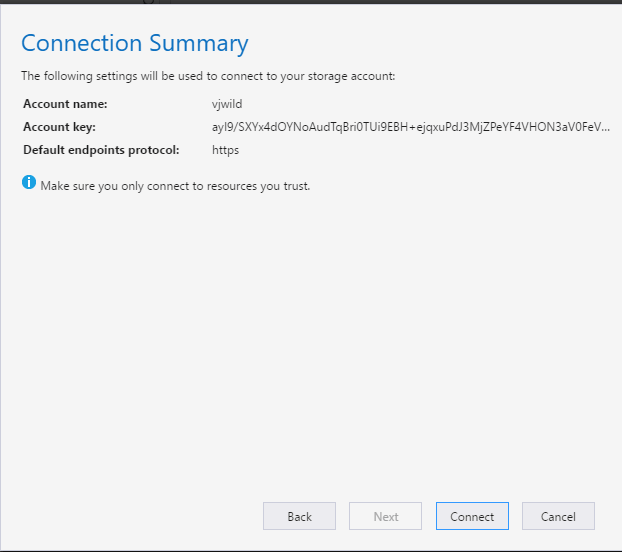
Task: Click the word "Summary" in the heading
Action: (x=199, y=43)
